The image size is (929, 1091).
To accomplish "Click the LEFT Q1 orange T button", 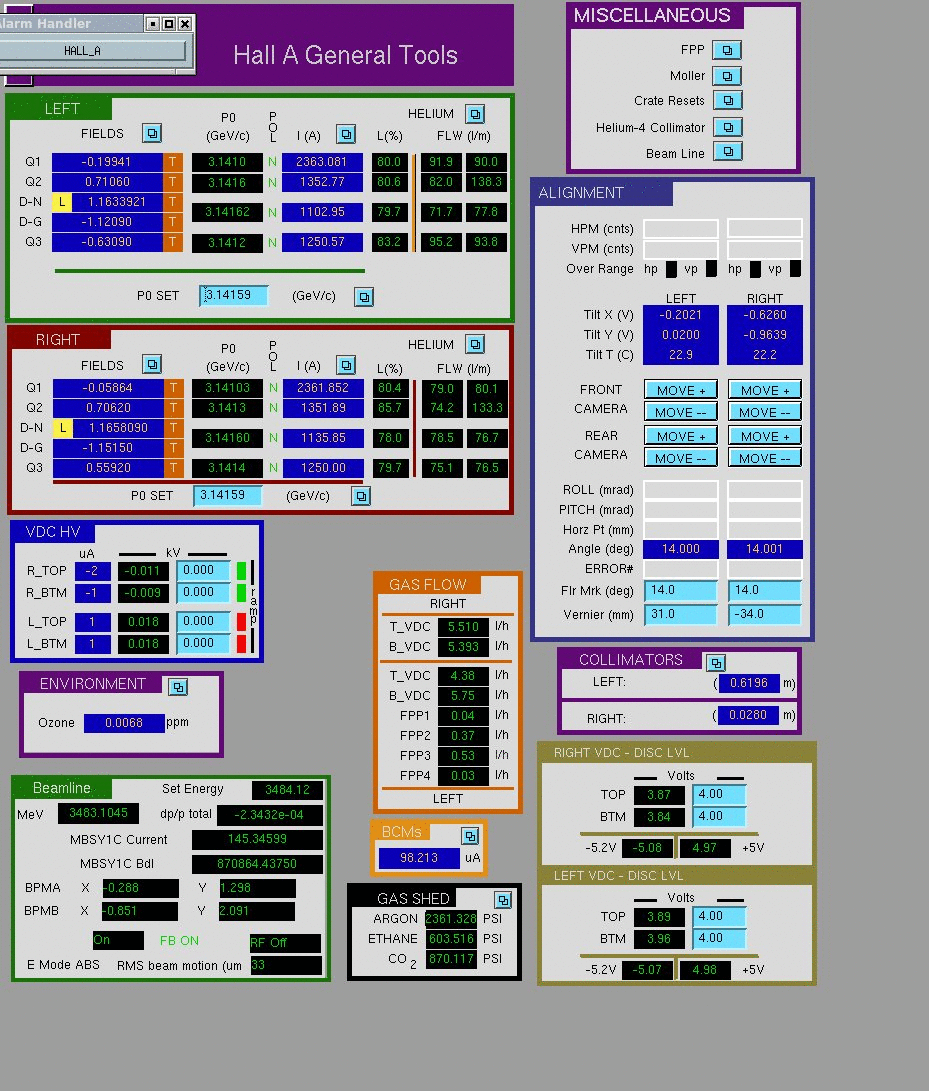I will [x=173, y=161].
